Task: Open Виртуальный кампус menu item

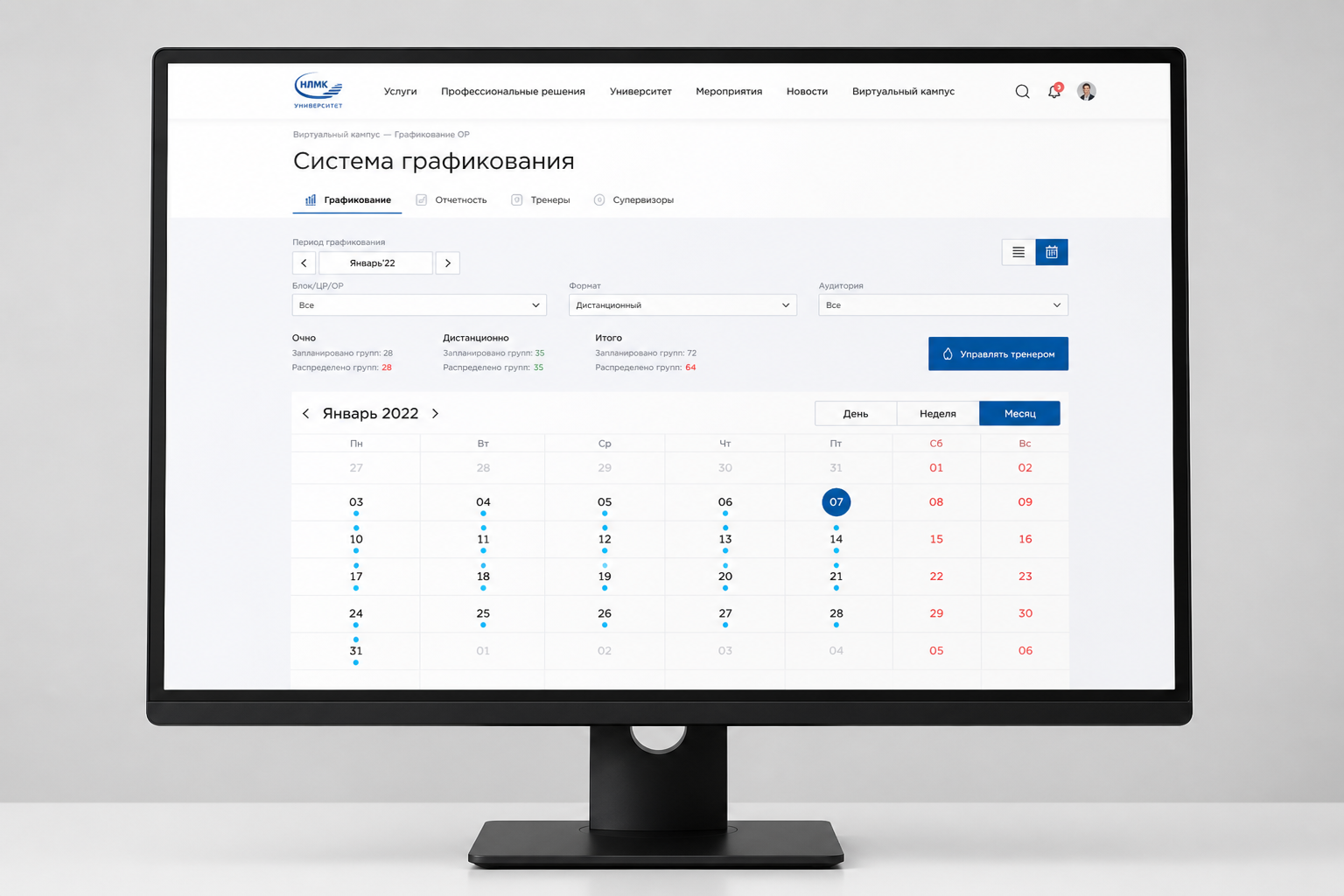Action: pyautogui.click(x=903, y=91)
